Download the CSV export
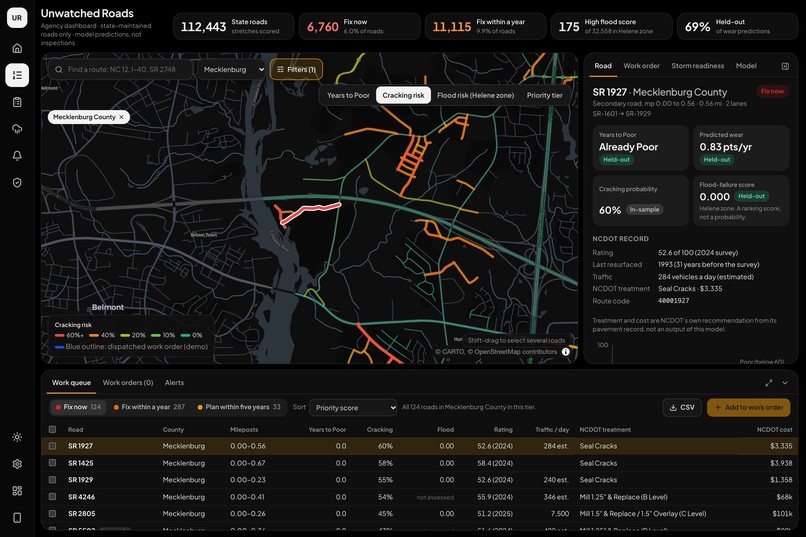Image resolution: width=806 pixels, height=537 pixels. (x=682, y=408)
